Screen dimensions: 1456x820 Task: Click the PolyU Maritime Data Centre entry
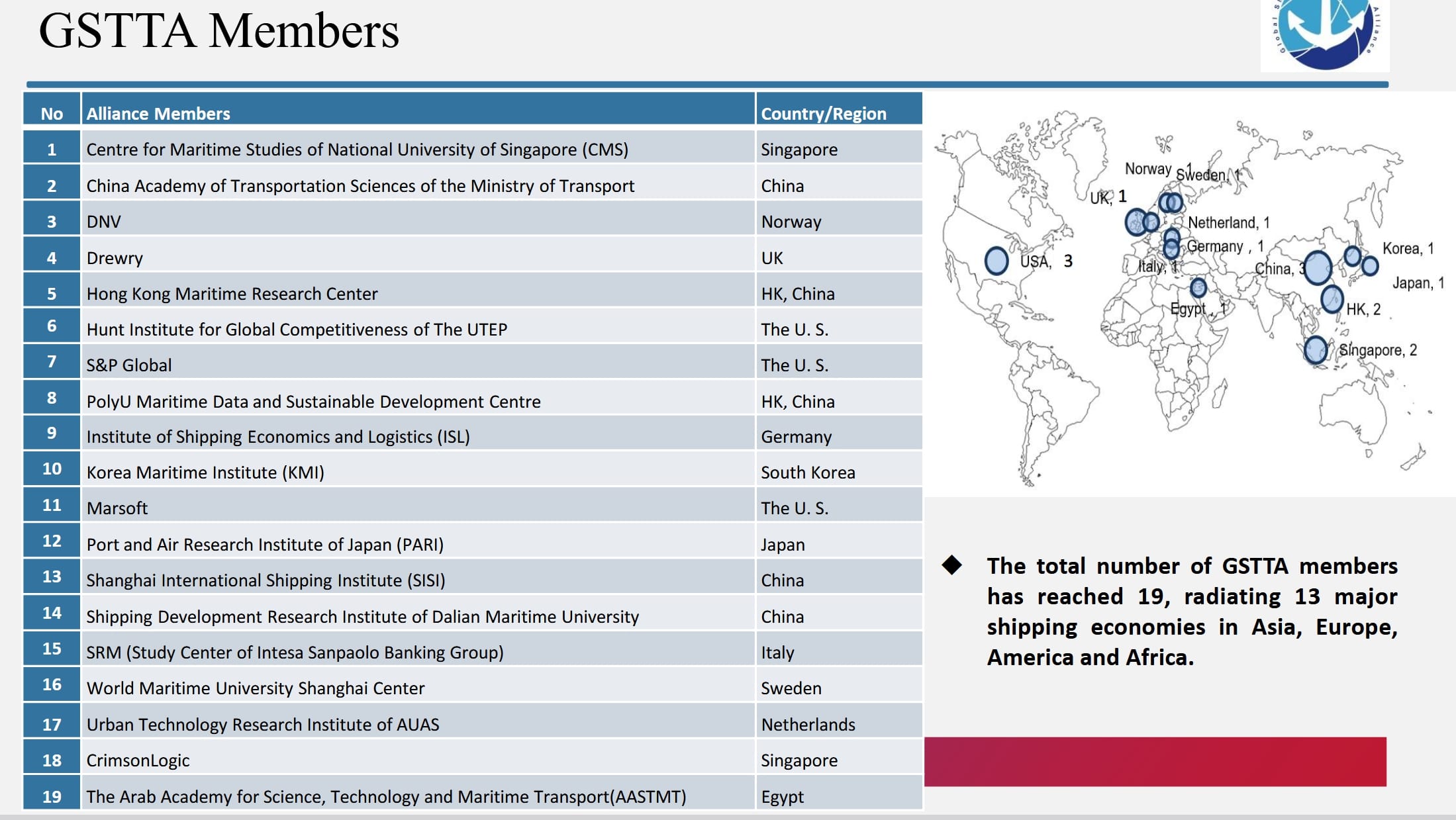[313, 402]
